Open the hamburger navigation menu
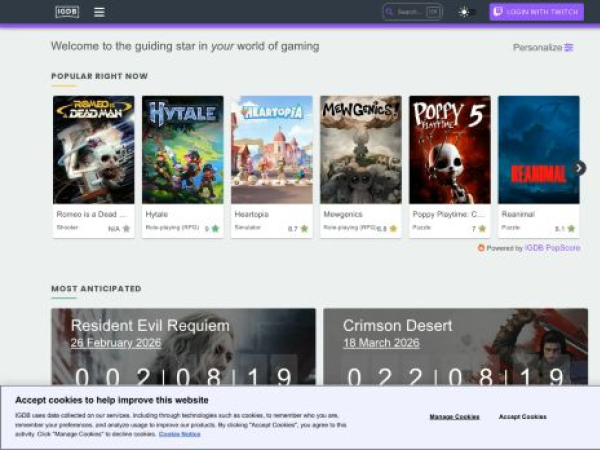 (x=99, y=12)
